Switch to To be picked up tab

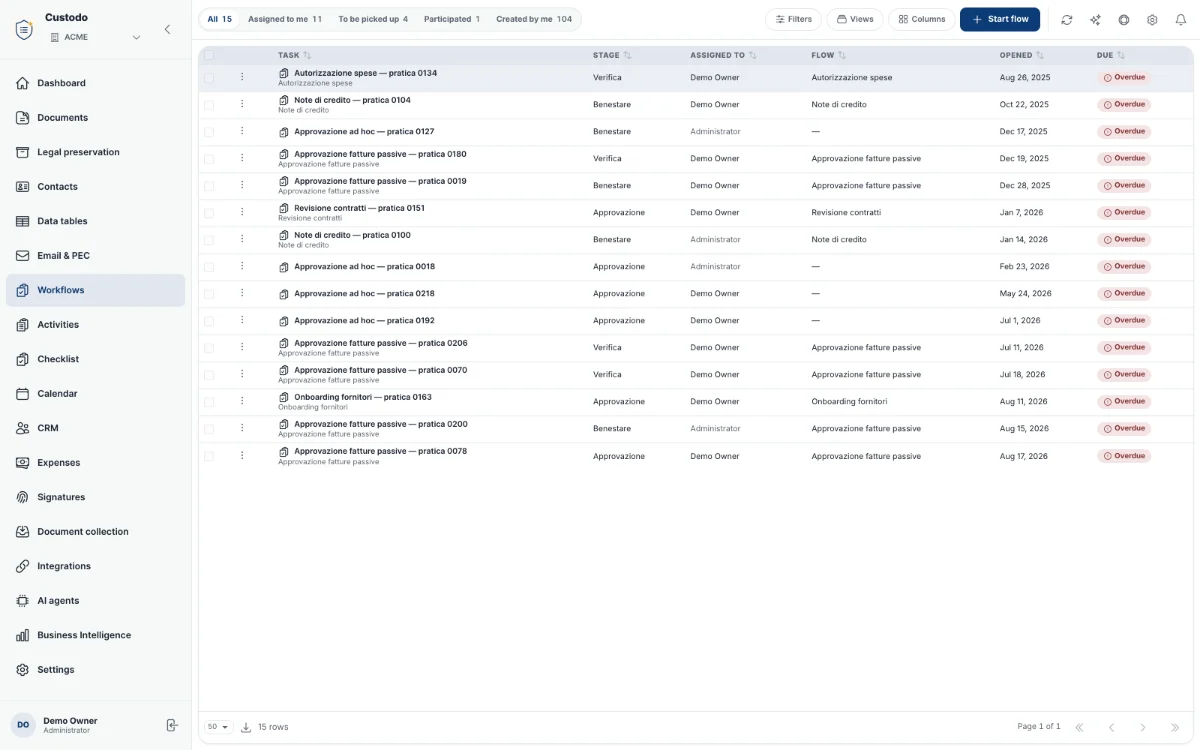pos(373,19)
